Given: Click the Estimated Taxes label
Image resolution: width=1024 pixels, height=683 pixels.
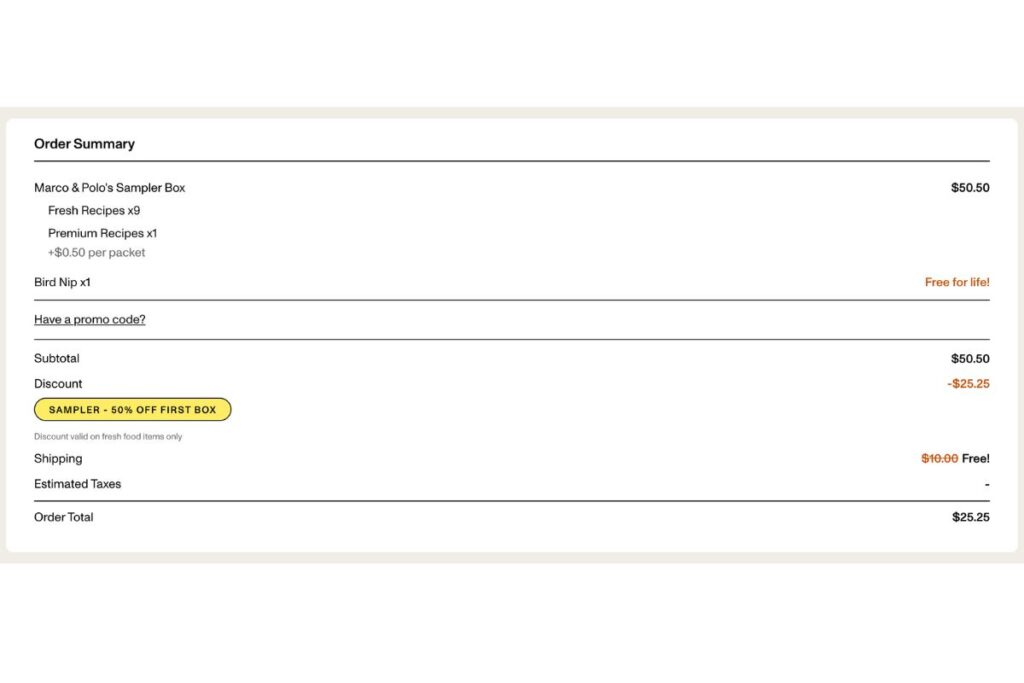Looking at the screenshot, I should point(77,484).
